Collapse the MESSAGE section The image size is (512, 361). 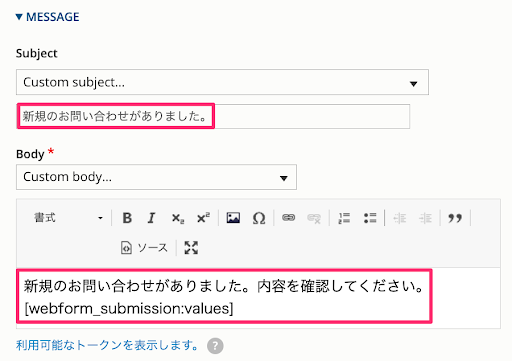coord(48,17)
